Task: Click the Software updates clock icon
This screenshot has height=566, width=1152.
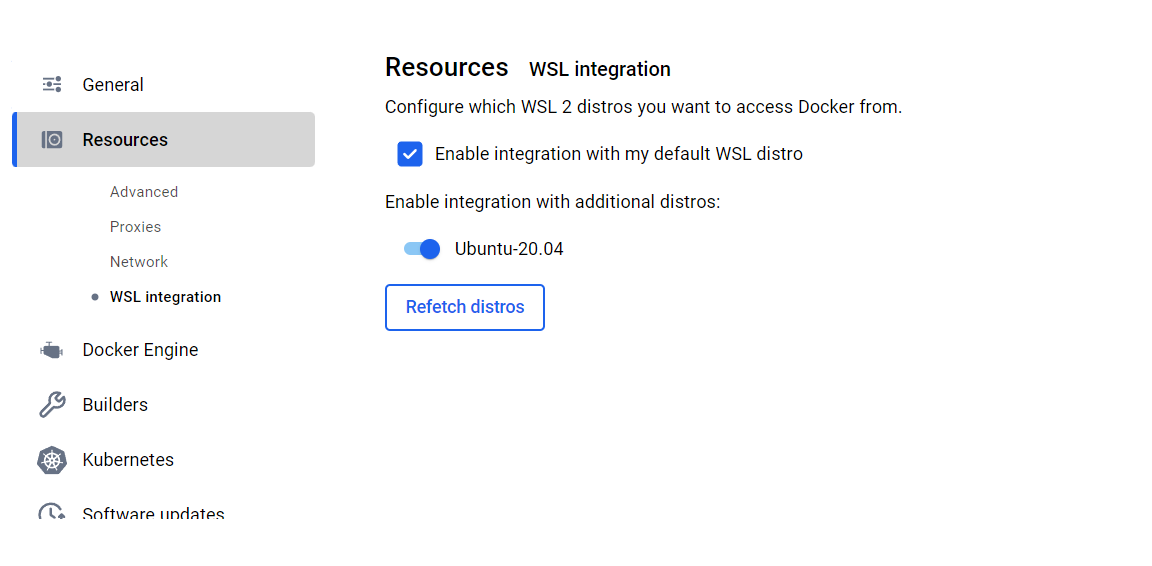Action: pyautogui.click(x=52, y=514)
